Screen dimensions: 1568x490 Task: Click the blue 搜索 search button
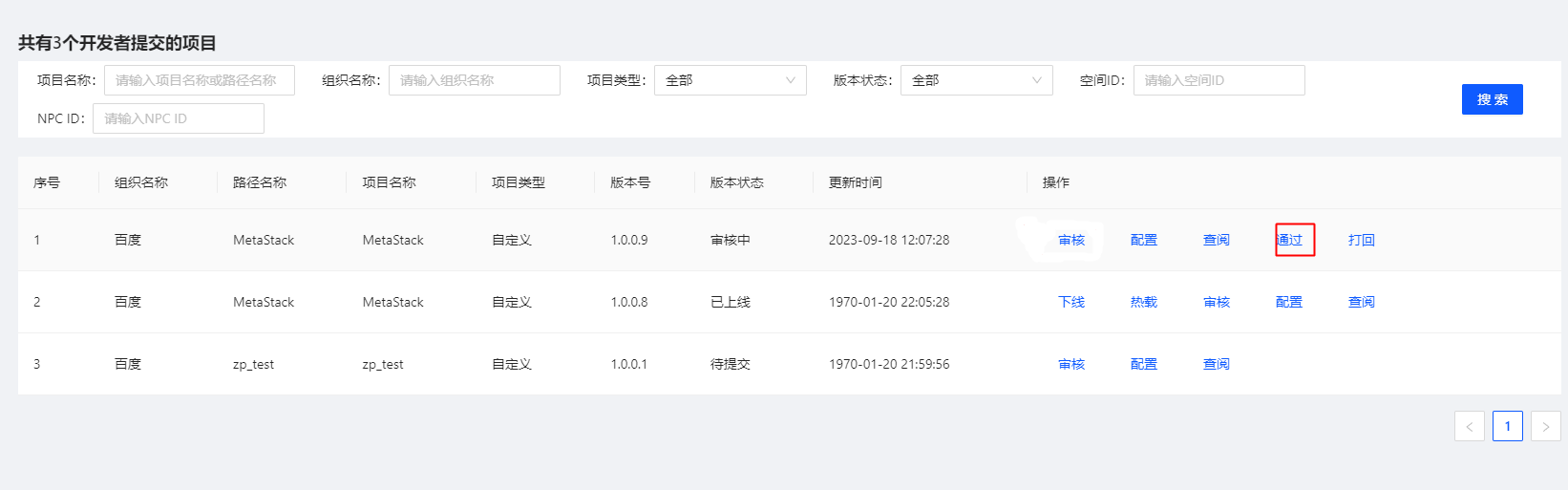1492,99
